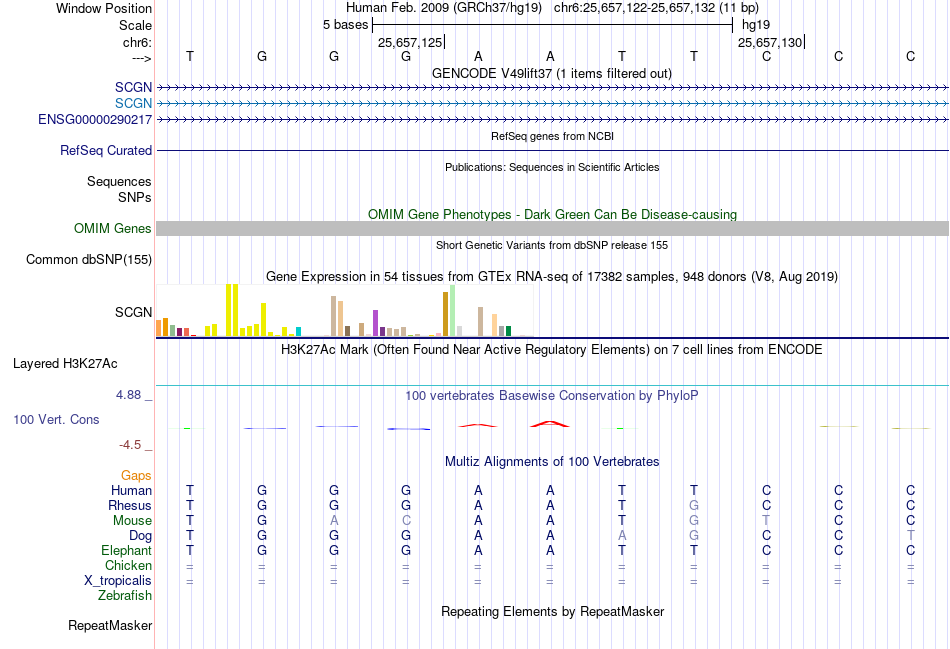This screenshot has height=649, width=950.
Task: Select the Rhesus alignment row label
Action: click(130, 505)
